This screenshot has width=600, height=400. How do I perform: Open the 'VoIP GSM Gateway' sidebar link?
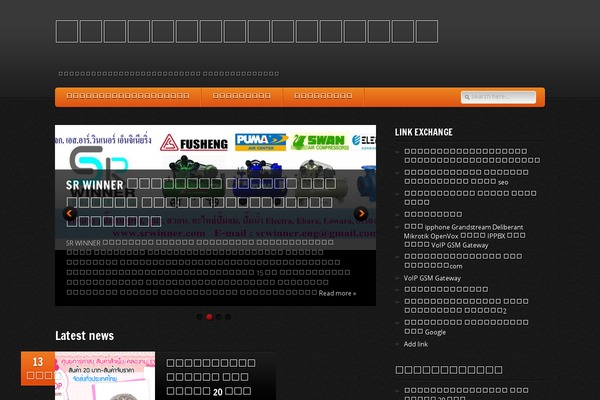432,278
